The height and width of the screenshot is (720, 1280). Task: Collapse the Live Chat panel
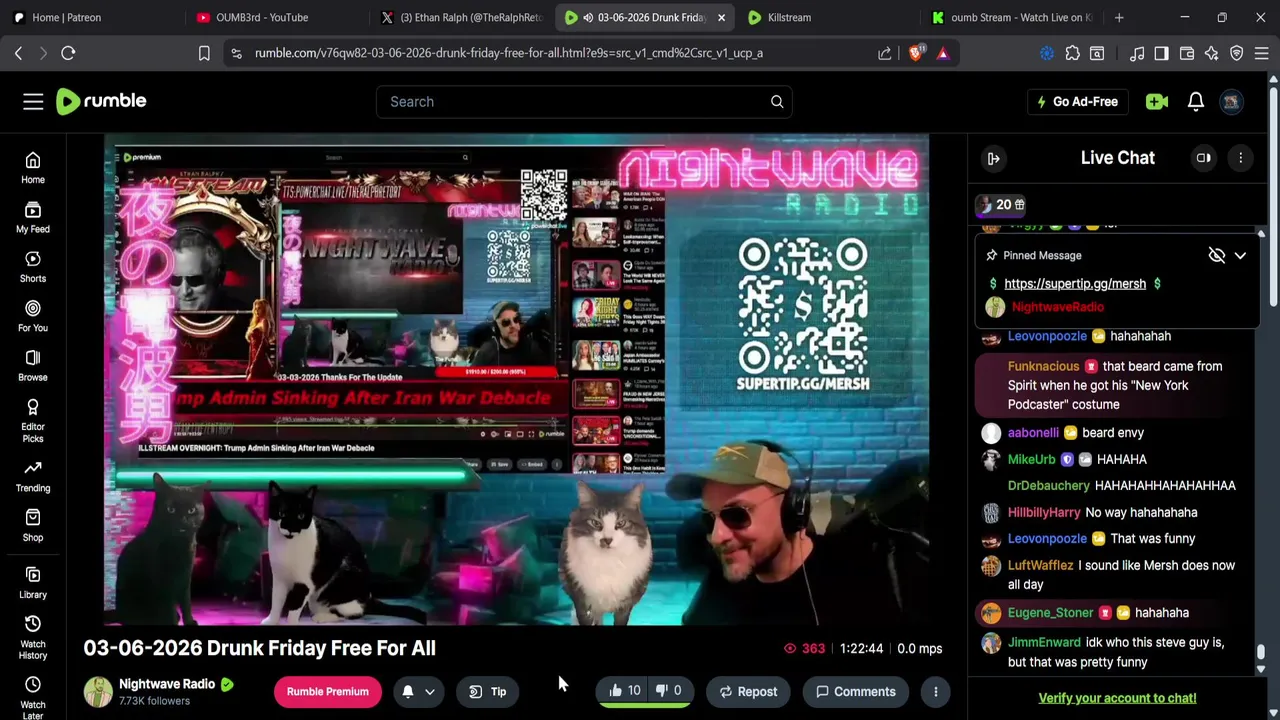[994, 158]
